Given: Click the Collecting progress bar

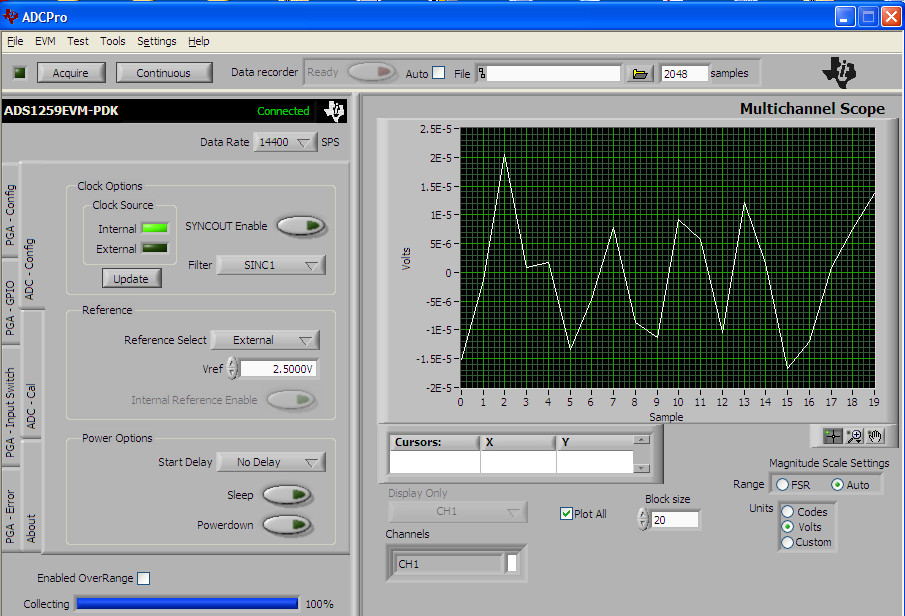Looking at the screenshot, I should 187,604.
